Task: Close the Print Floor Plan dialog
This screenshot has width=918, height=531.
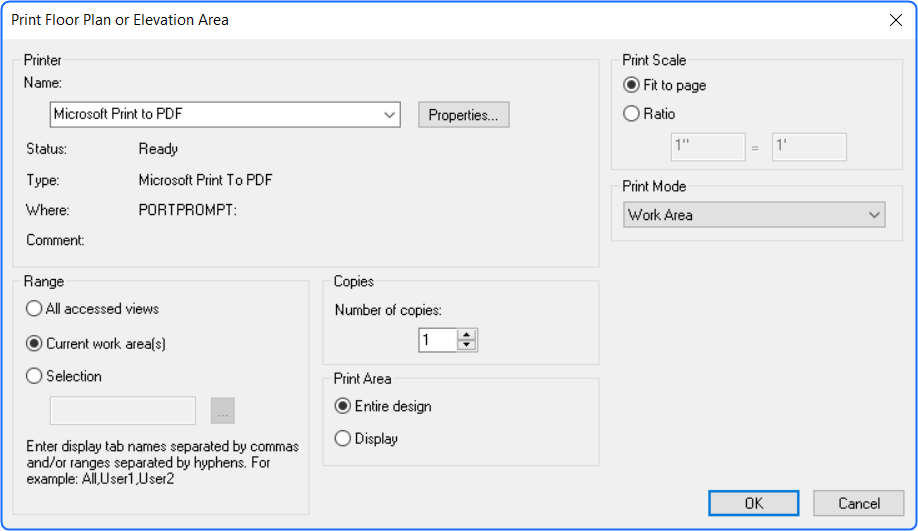Action: click(x=894, y=20)
